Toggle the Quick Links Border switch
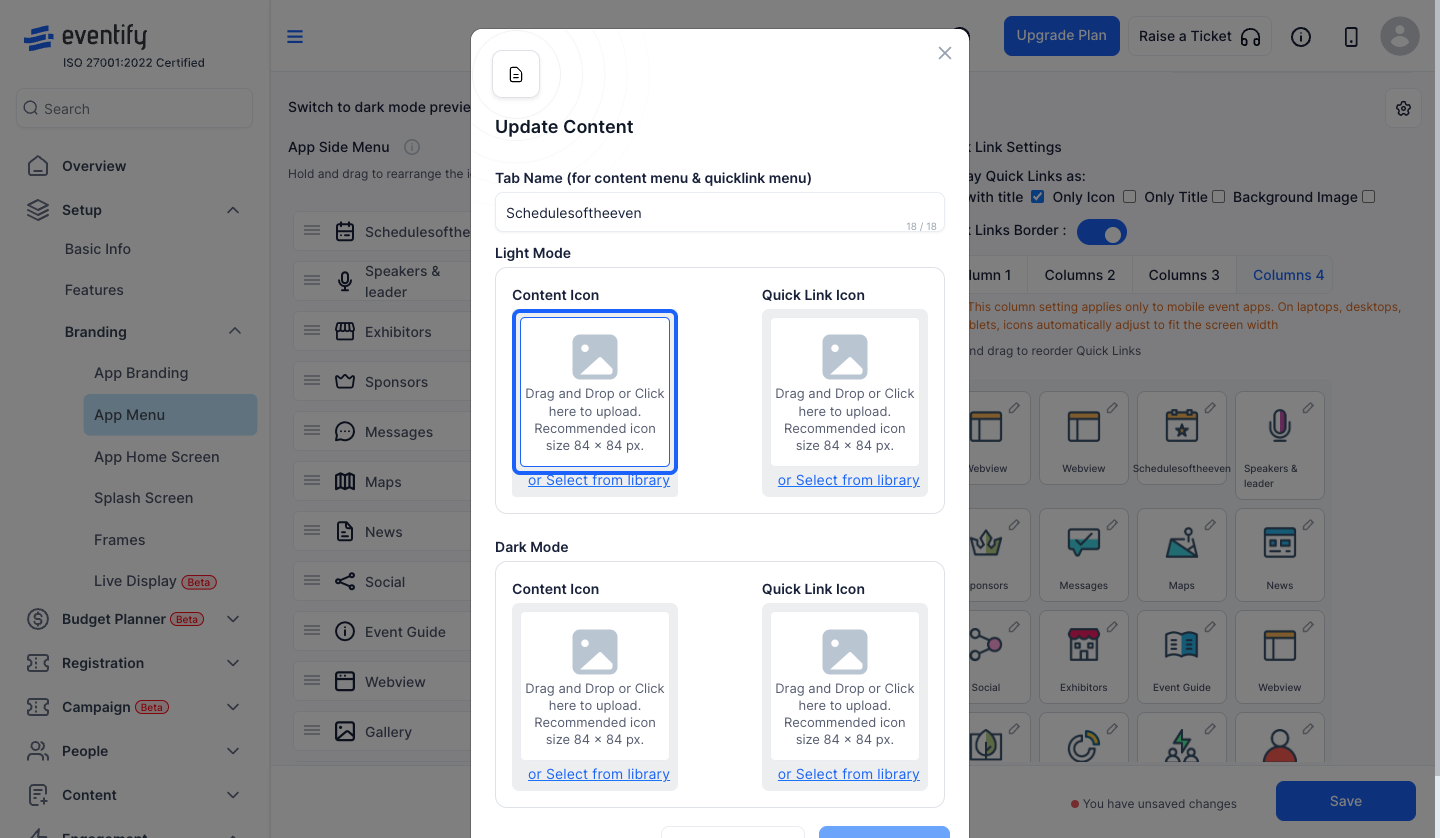The height and width of the screenshot is (838, 1440). (x=1101, y=232)
